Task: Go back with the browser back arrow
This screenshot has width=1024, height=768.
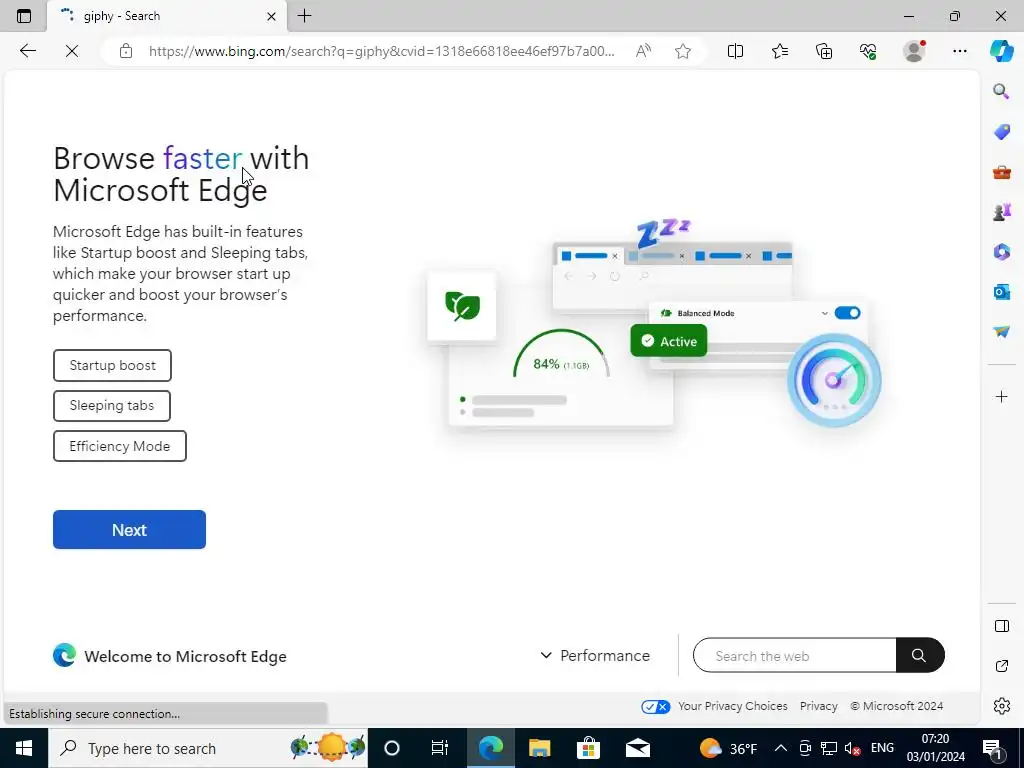Action: [x=27, y=51]
